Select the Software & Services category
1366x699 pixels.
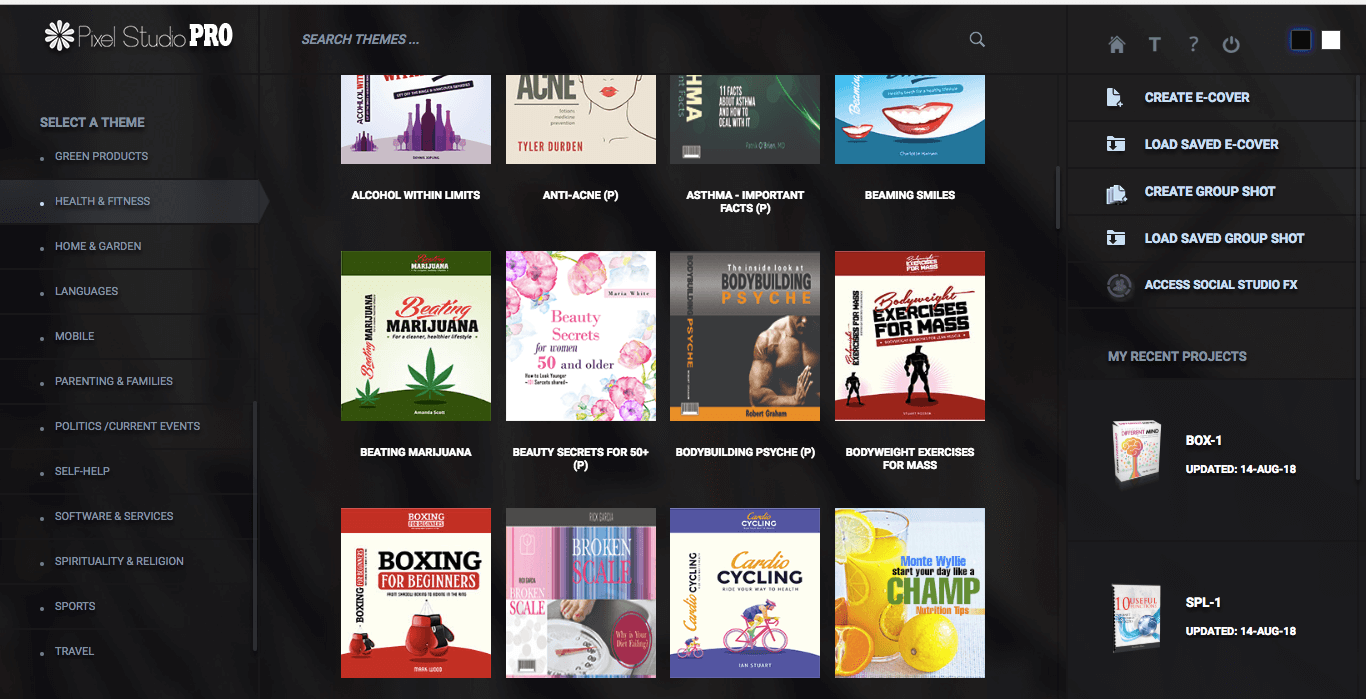pos(114,516)
